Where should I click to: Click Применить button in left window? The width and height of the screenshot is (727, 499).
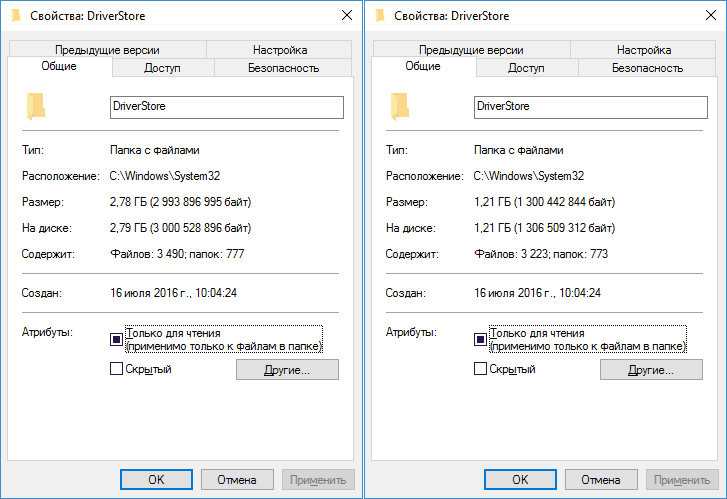(x=318, y=480)
